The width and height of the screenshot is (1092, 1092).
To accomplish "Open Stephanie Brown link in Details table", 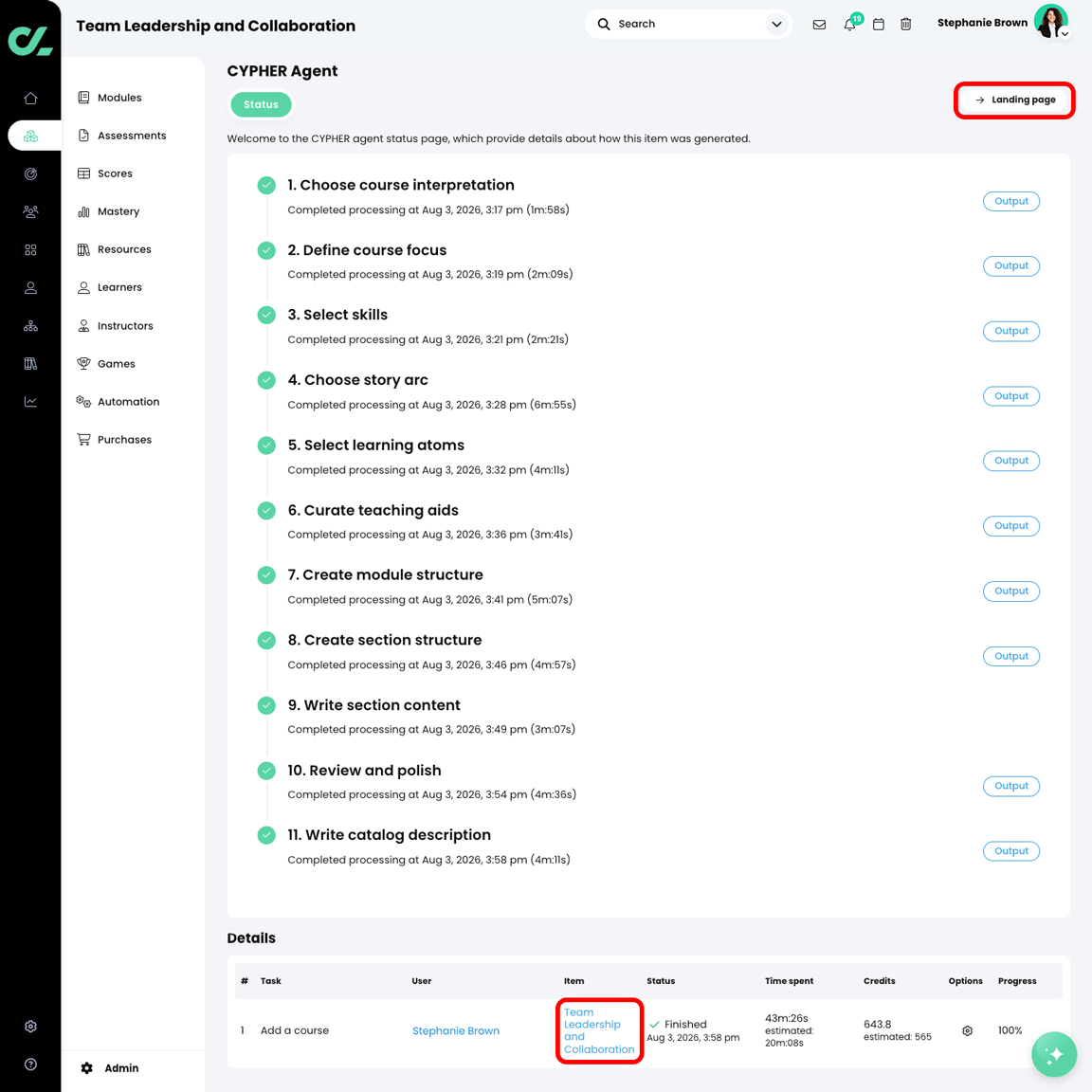I will pyautogui.click(x=455, y=1030).
